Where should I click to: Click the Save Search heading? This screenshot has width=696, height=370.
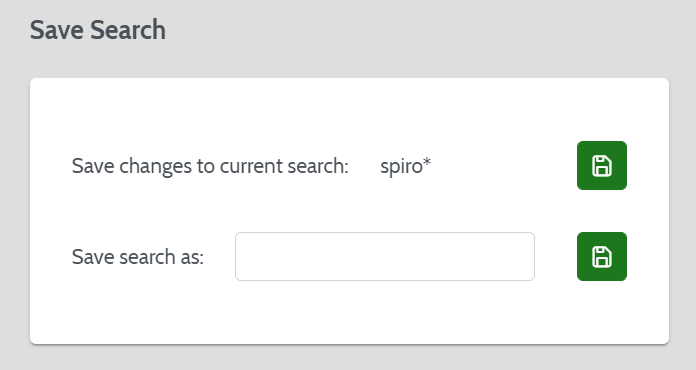[98, 30]
